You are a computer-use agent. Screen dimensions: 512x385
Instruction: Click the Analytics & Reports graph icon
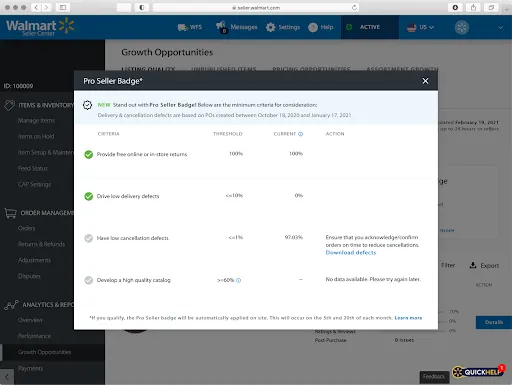pyautogui.click(x=11, y=305)
